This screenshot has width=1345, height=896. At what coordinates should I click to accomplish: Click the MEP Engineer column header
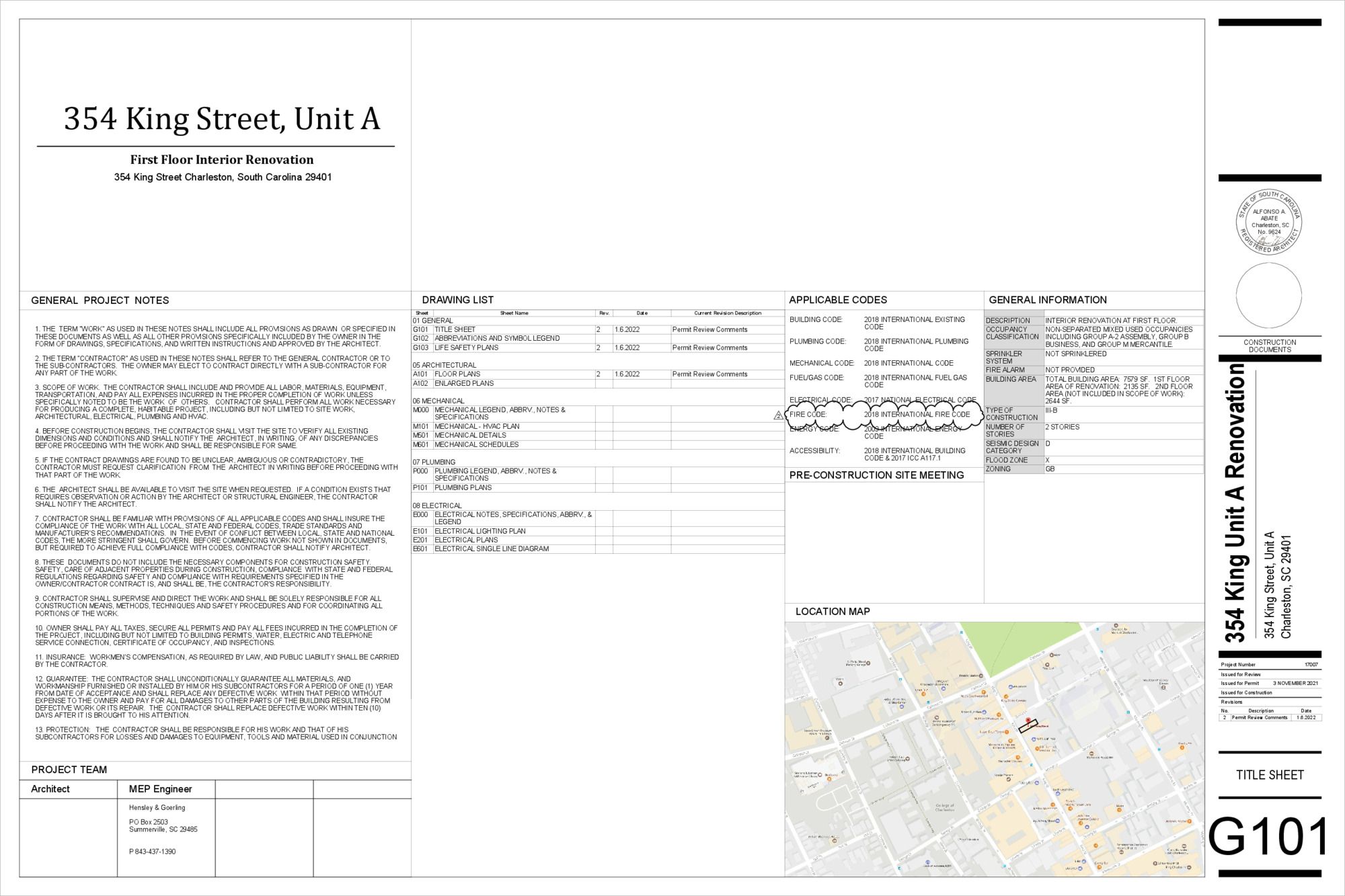(160, 789)
